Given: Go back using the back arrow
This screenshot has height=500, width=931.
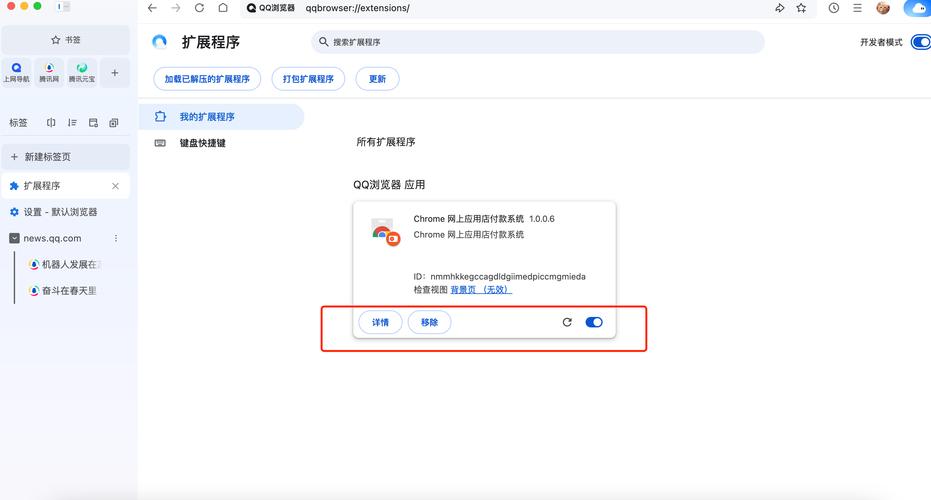Looking at the screenshot, I should pyautogui.click(x=153, y=8).
